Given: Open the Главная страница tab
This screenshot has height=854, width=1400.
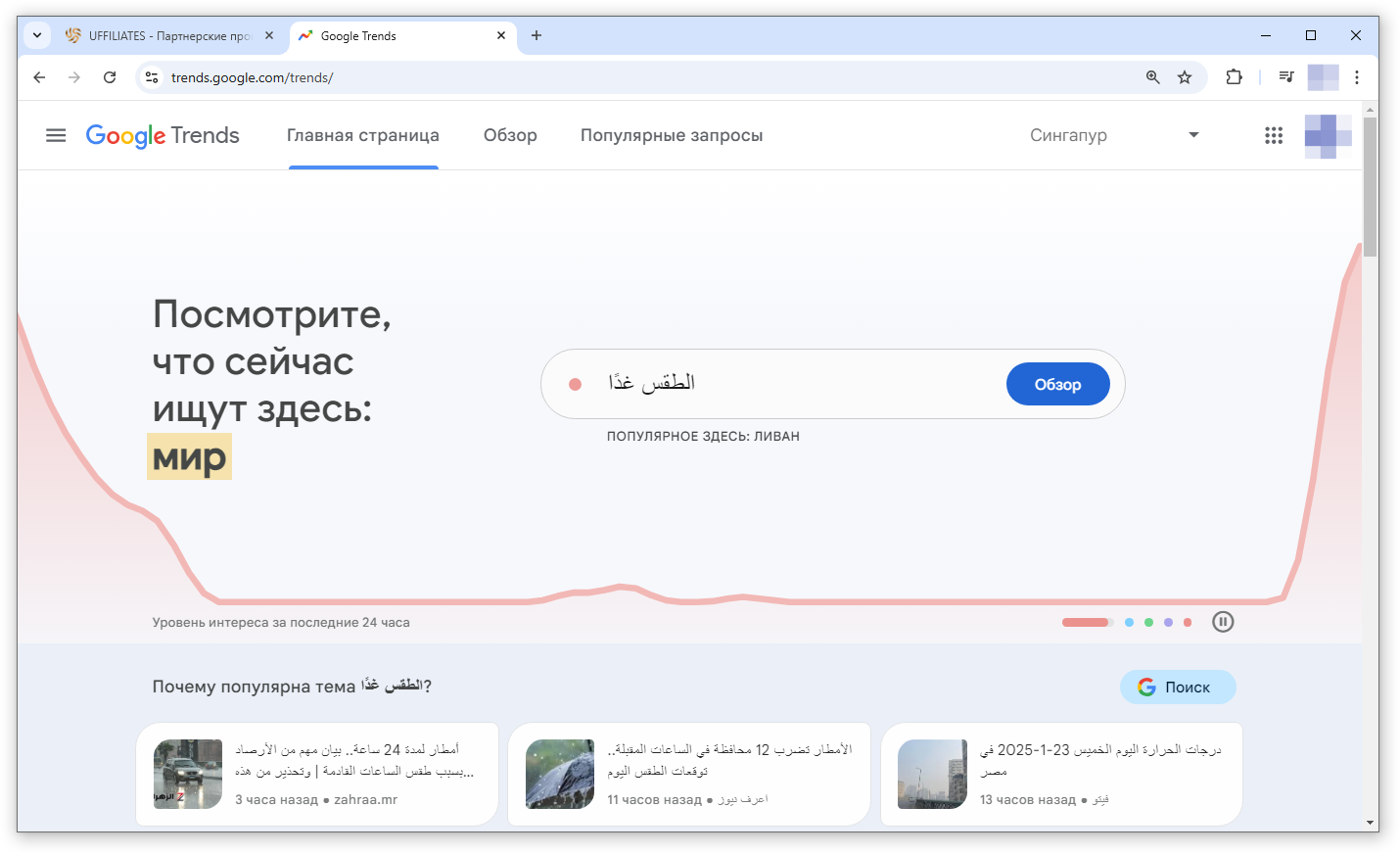Looking at the screenshot, I should tap(363, 135).
